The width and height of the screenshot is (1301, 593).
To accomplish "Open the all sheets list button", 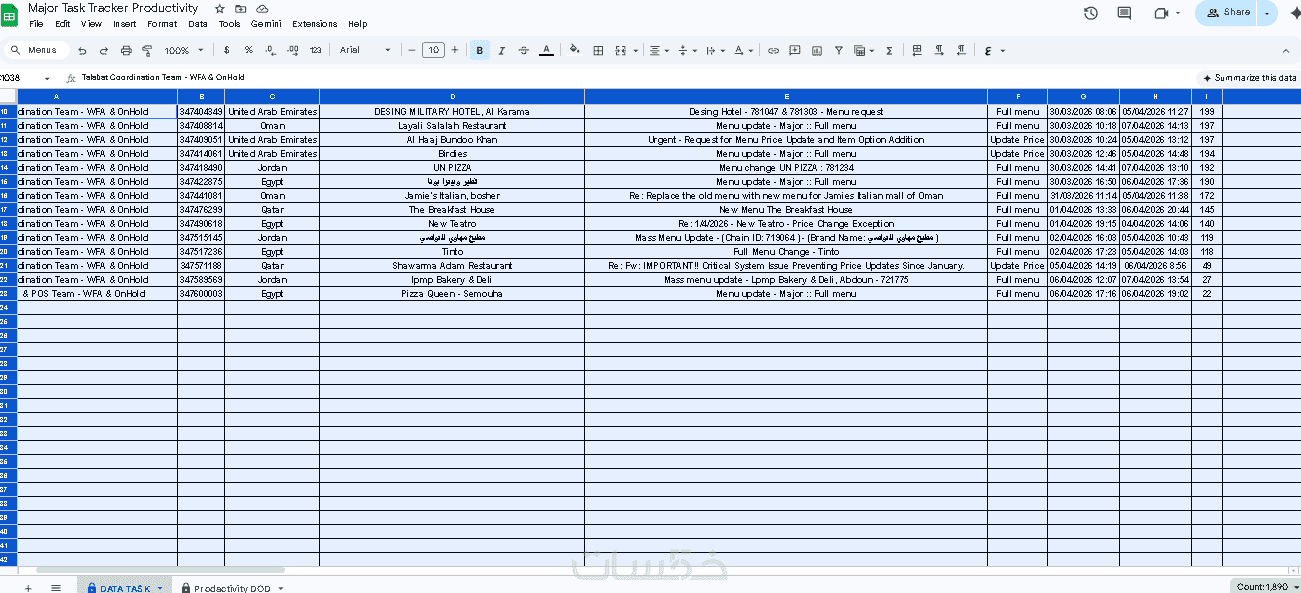I will tap(56, 588).
